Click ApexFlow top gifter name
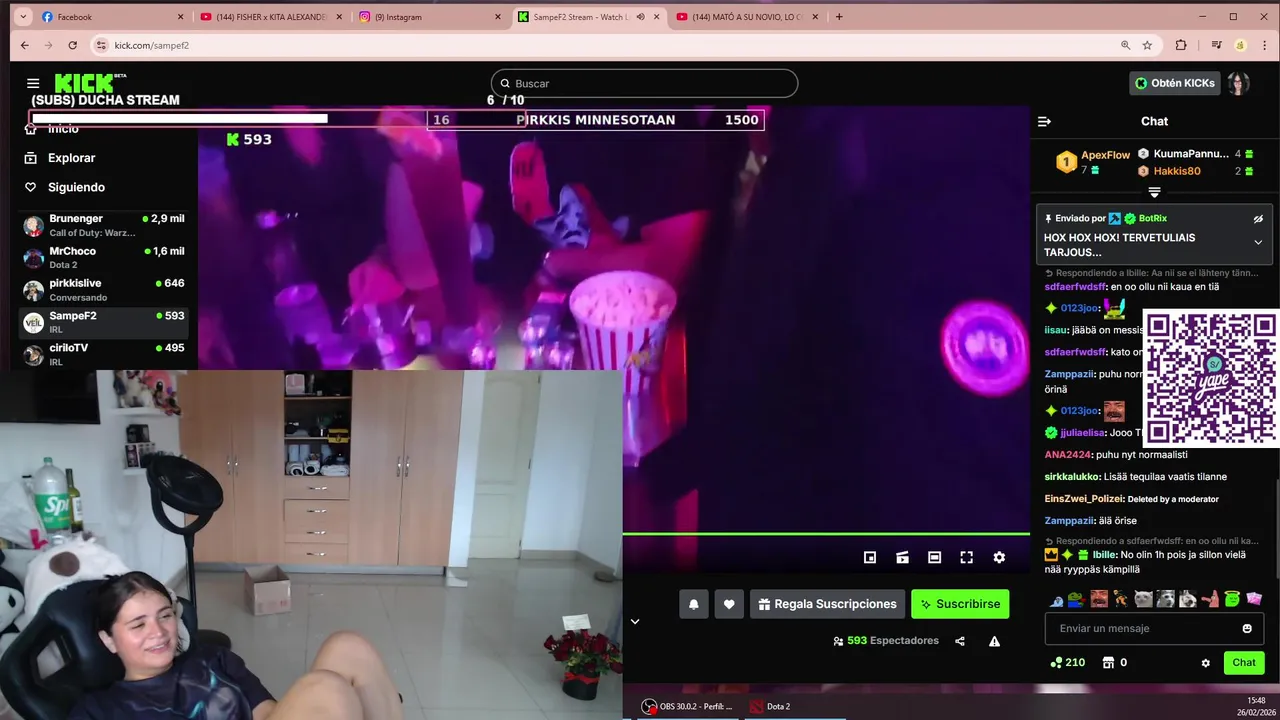 [x=1105, y=155]
